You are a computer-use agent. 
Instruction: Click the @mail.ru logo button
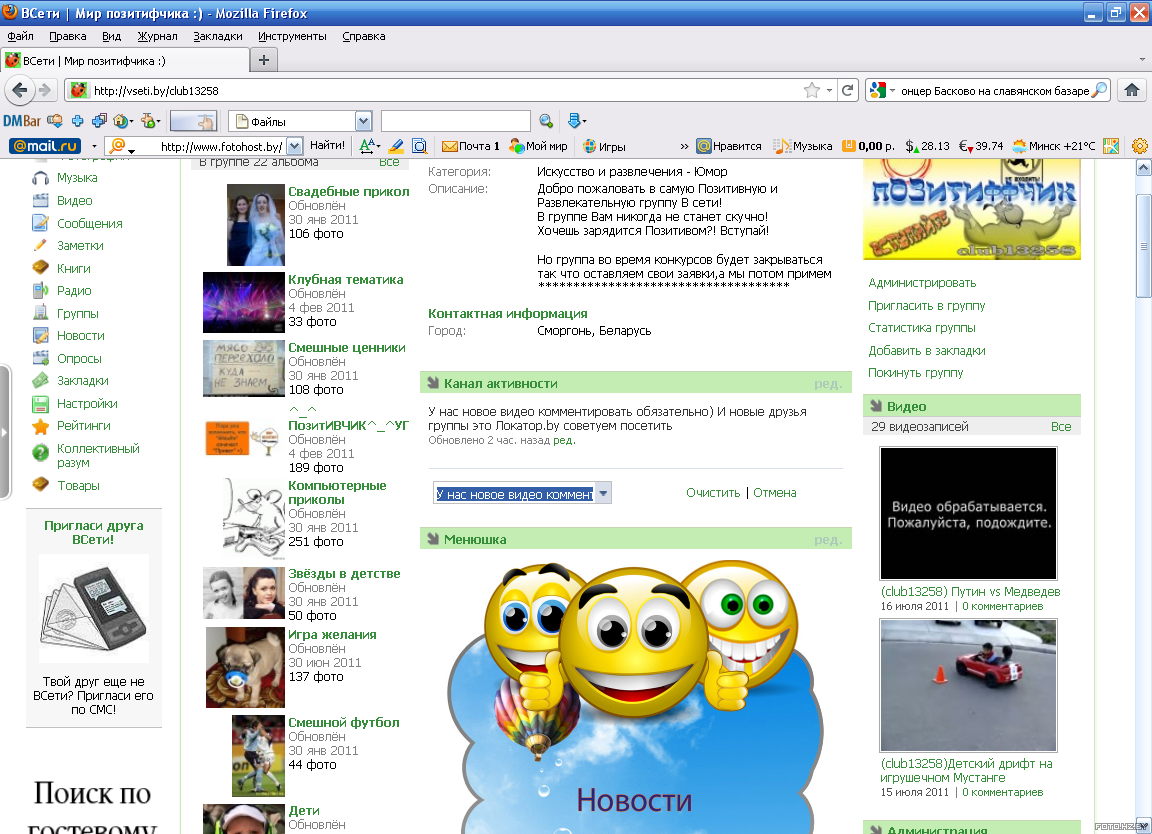[x=45, y=145]
